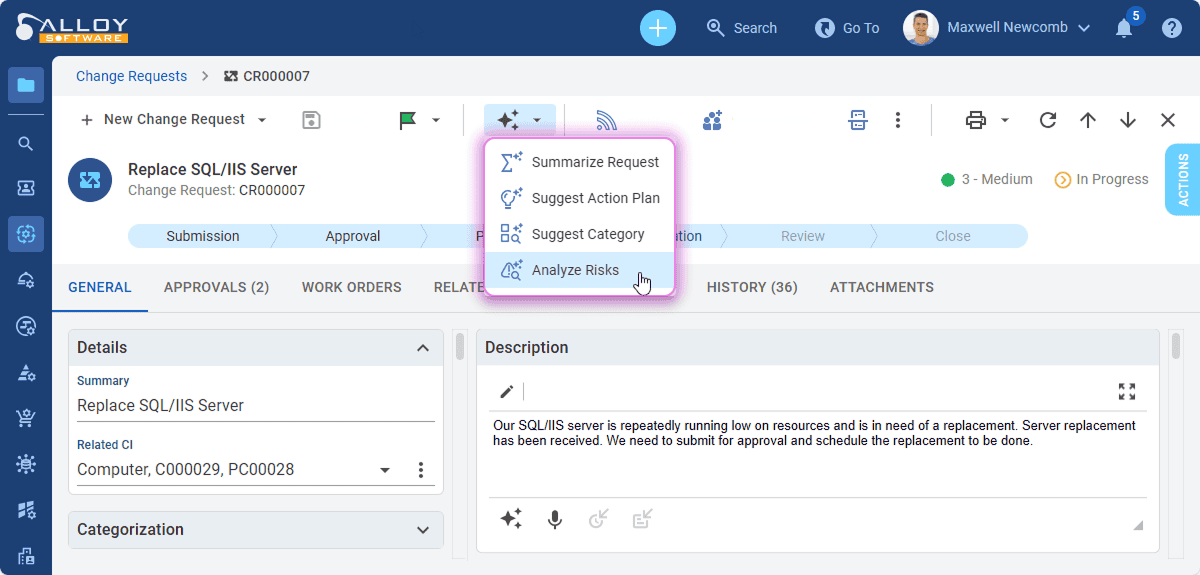
Task: Open the Attachments tab
Action: click(x=881, y=287)
